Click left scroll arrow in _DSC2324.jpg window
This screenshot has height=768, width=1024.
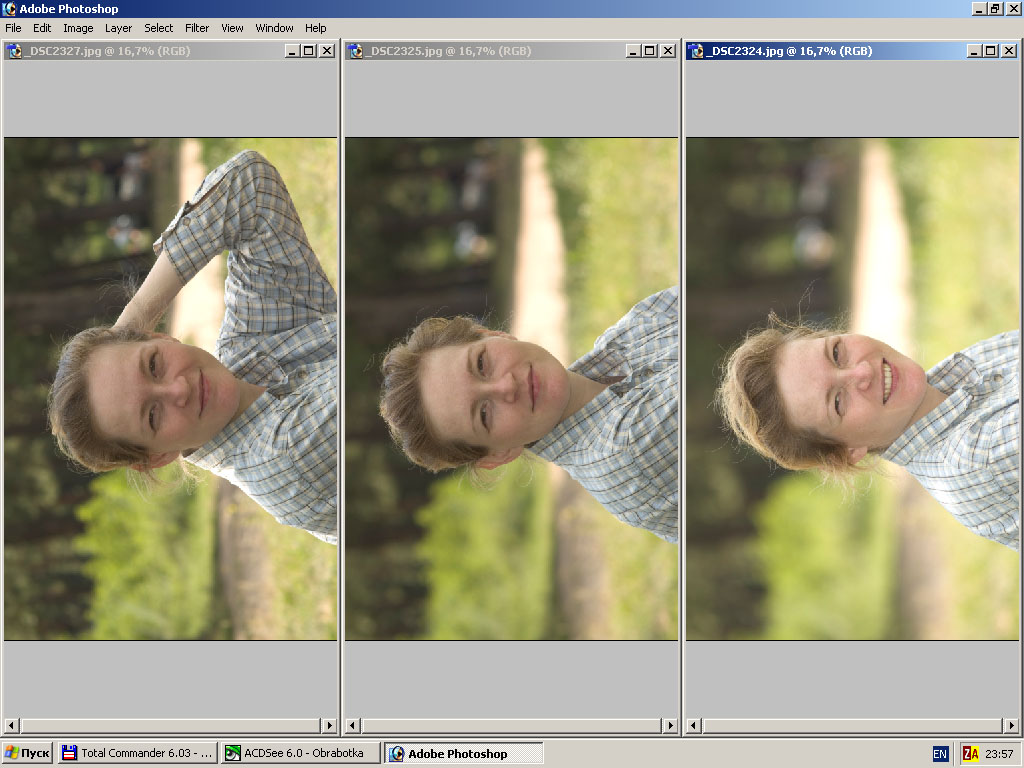tap(694, 725)
